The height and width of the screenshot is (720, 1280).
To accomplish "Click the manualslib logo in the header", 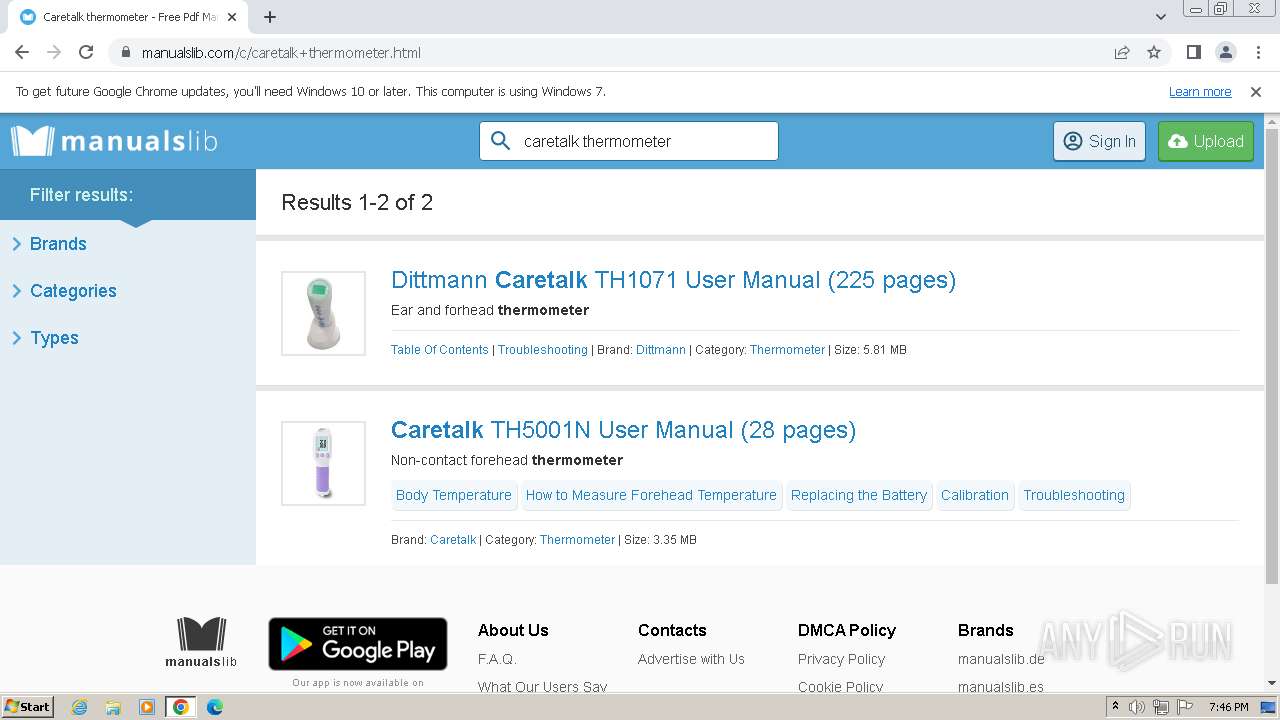I will tap(114, 141).
